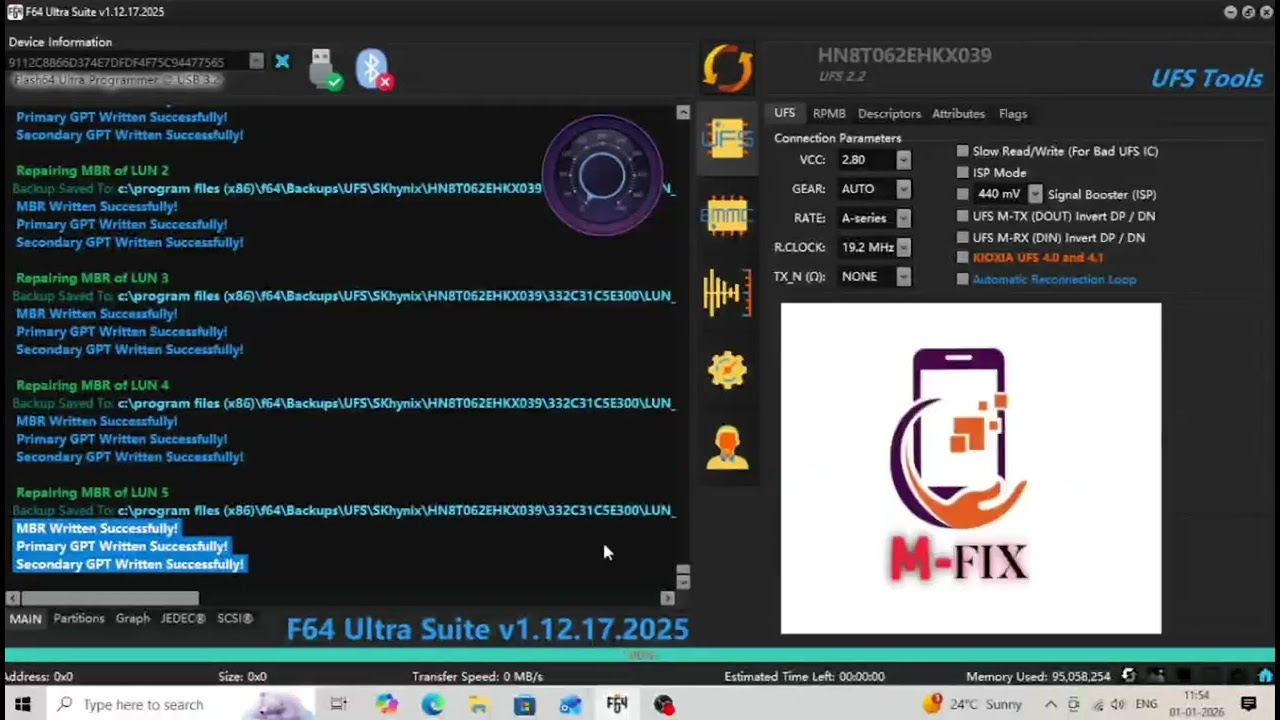Switch to the RPMB tab
This screenshot has width=1280, height=720.
tap(829, 113)
